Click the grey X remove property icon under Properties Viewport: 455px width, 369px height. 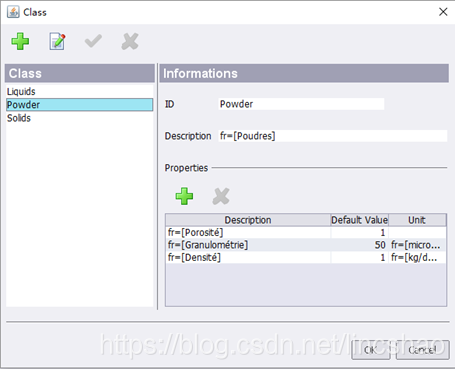click(x=221, y=196)
